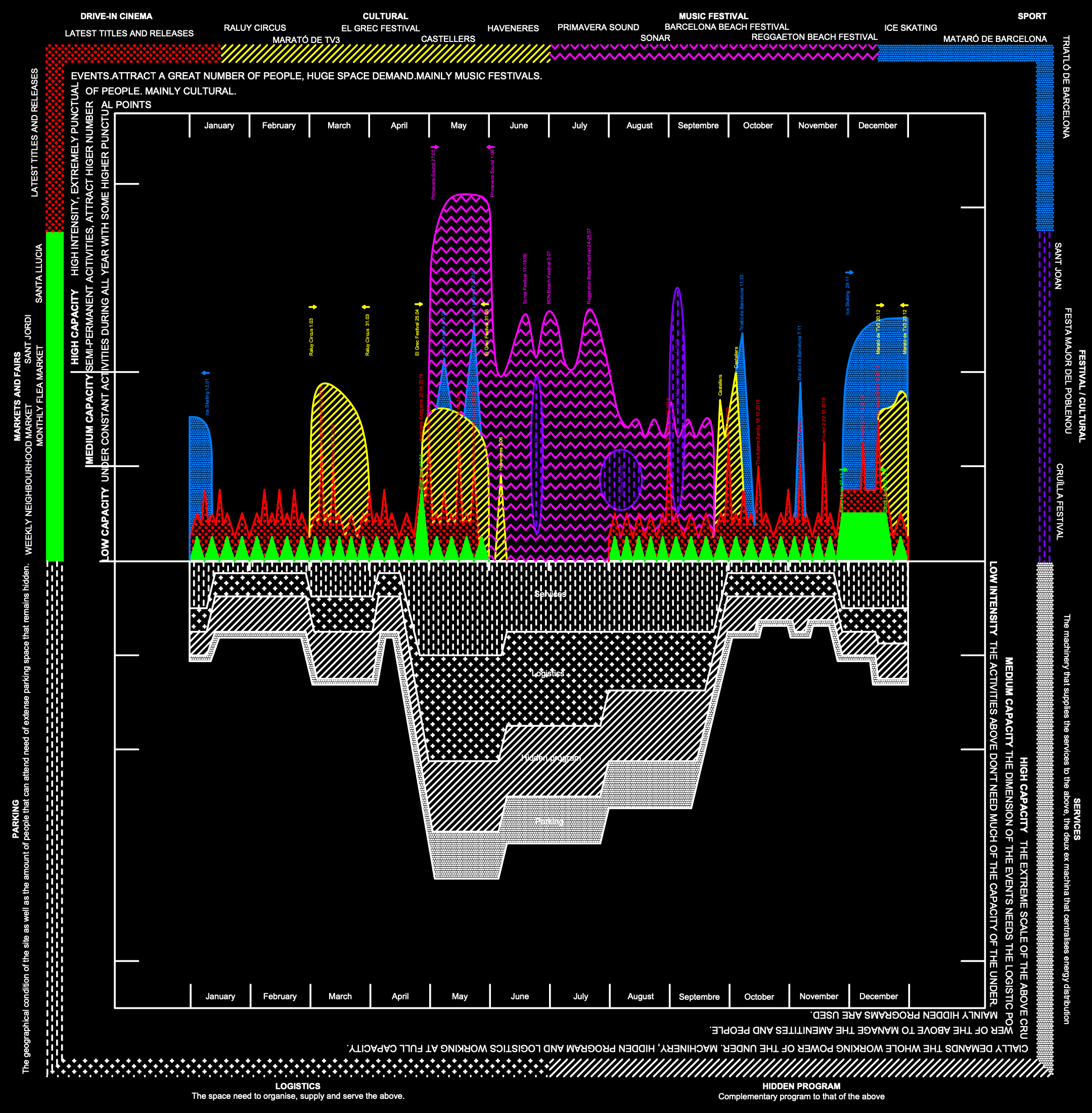Click the green arrow above Santa Llúcia 23.12

pos(884,470)
